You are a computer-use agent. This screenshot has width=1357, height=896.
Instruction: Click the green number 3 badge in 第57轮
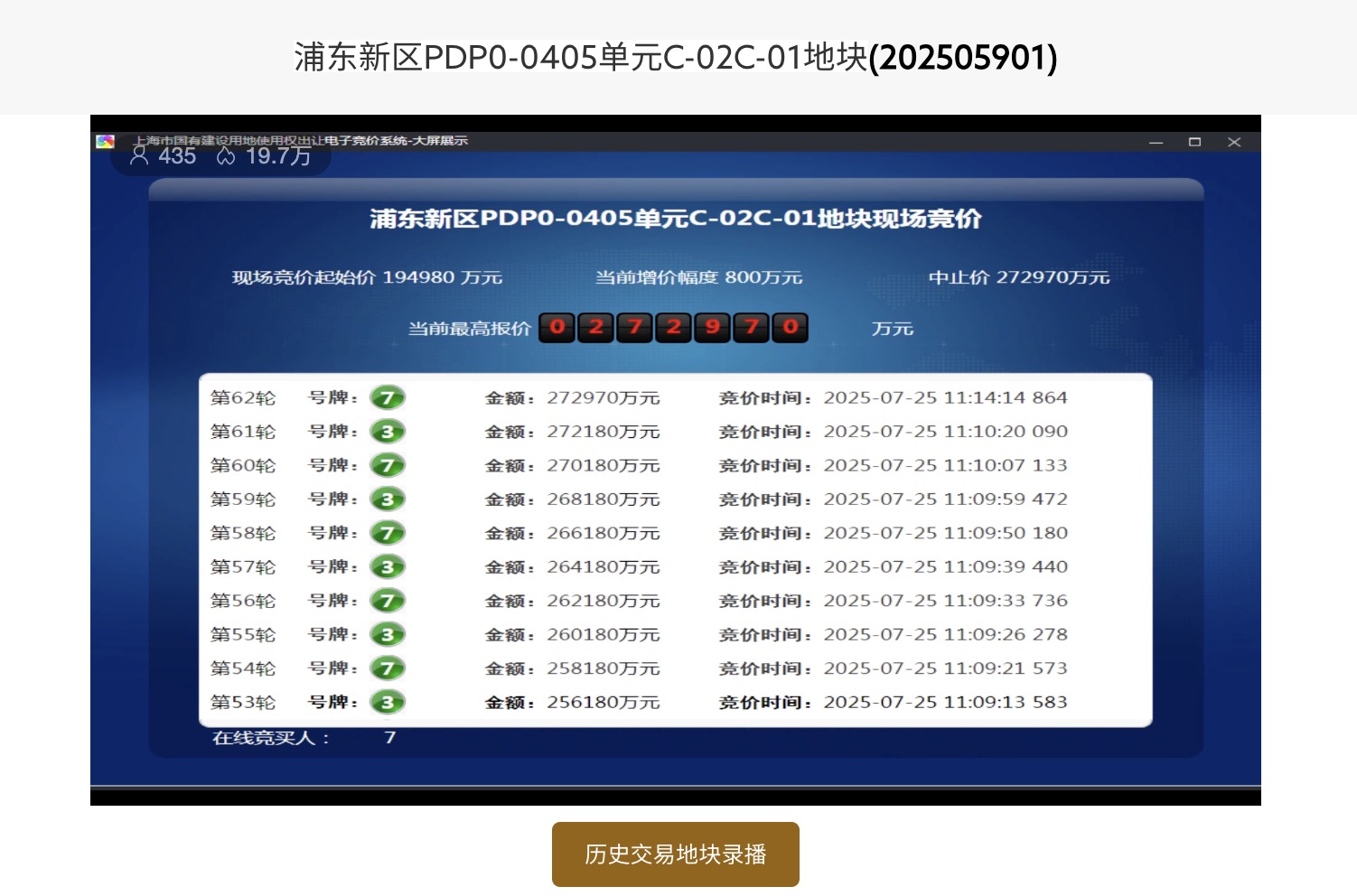click(388, 567)
